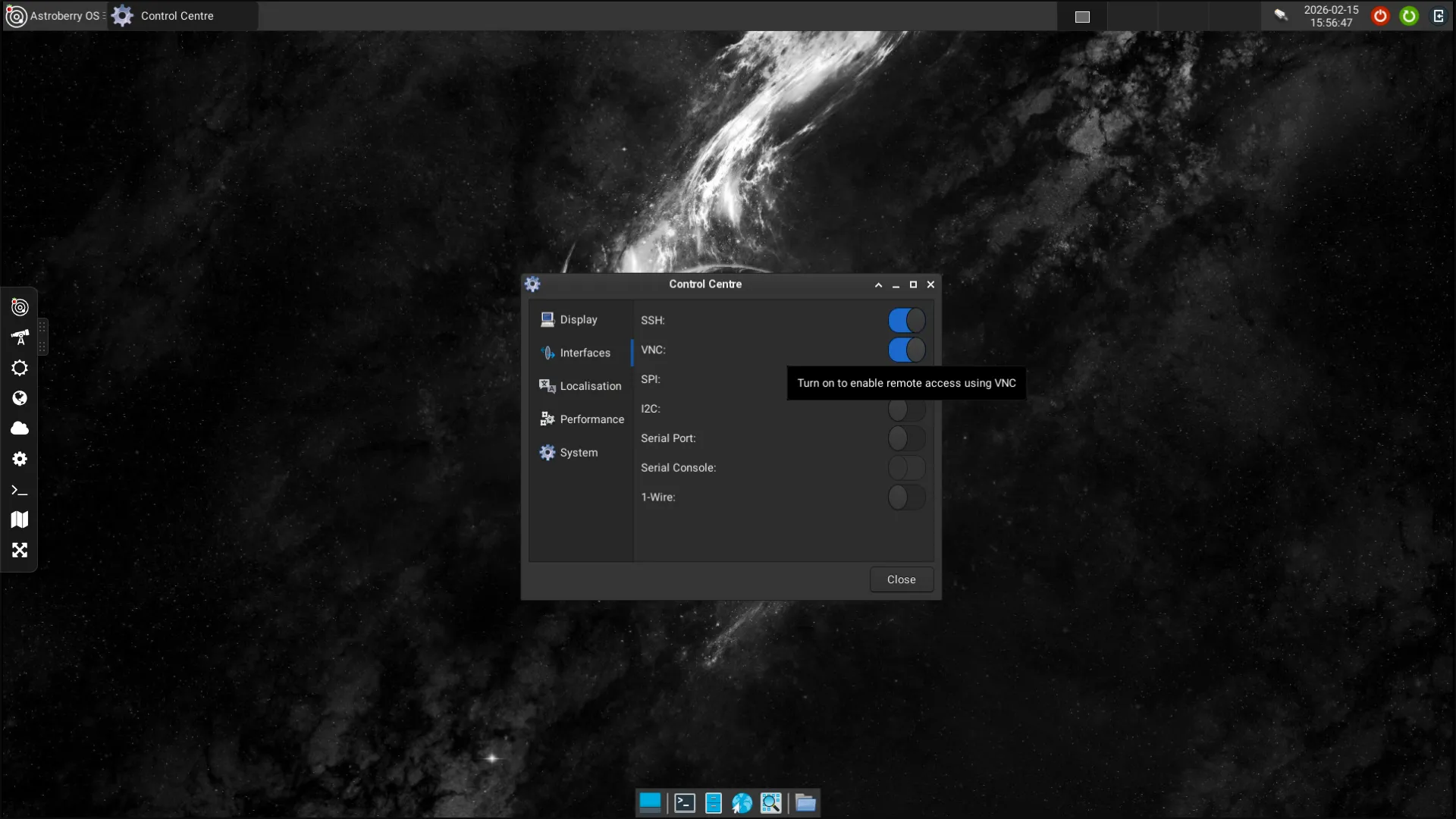Turn off the VNC toggle
The width and height of the screenshot is (1456, 819).
tap(906, 350)
